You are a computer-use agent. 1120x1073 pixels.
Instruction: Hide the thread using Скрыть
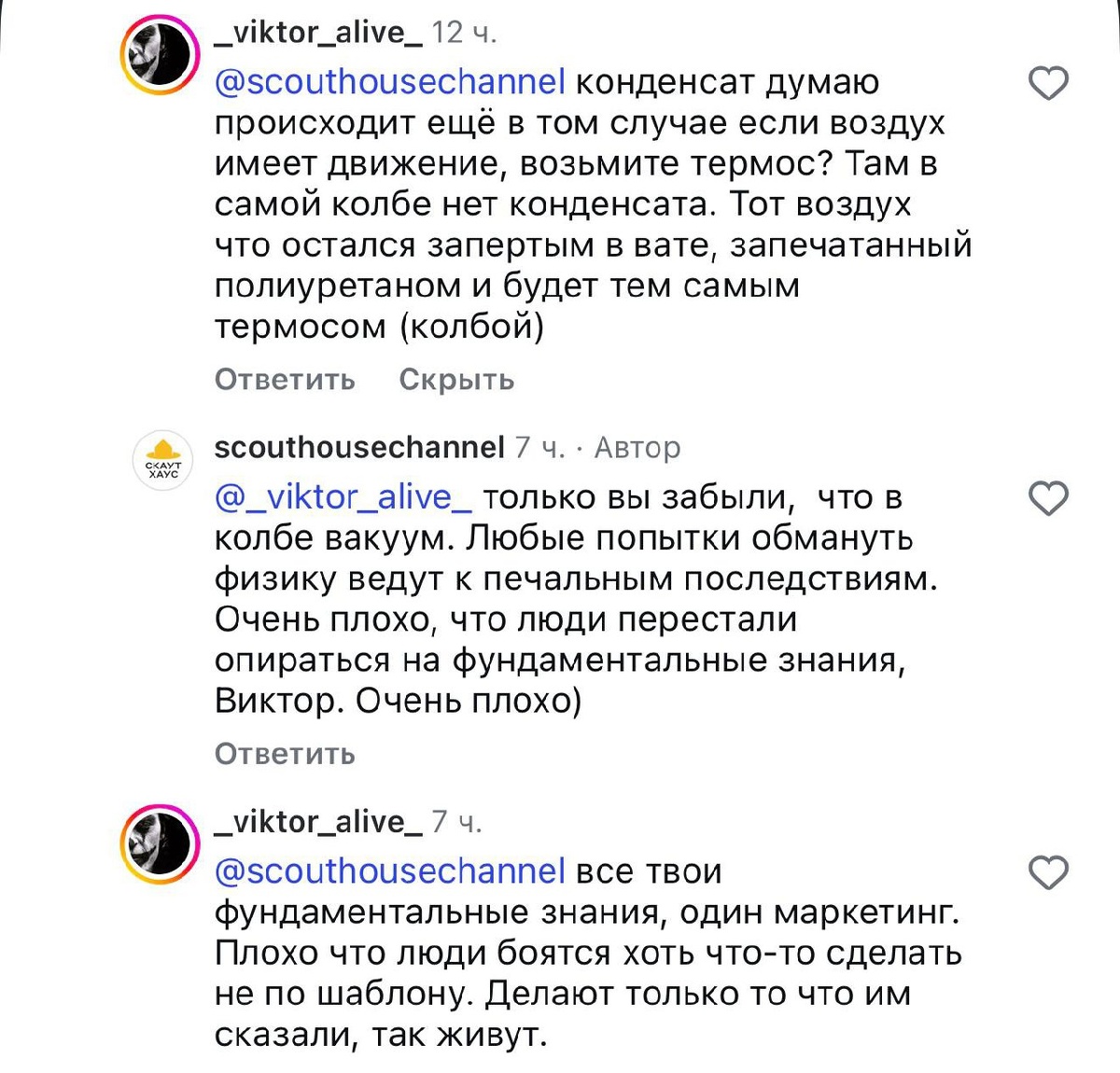[456, 380]
